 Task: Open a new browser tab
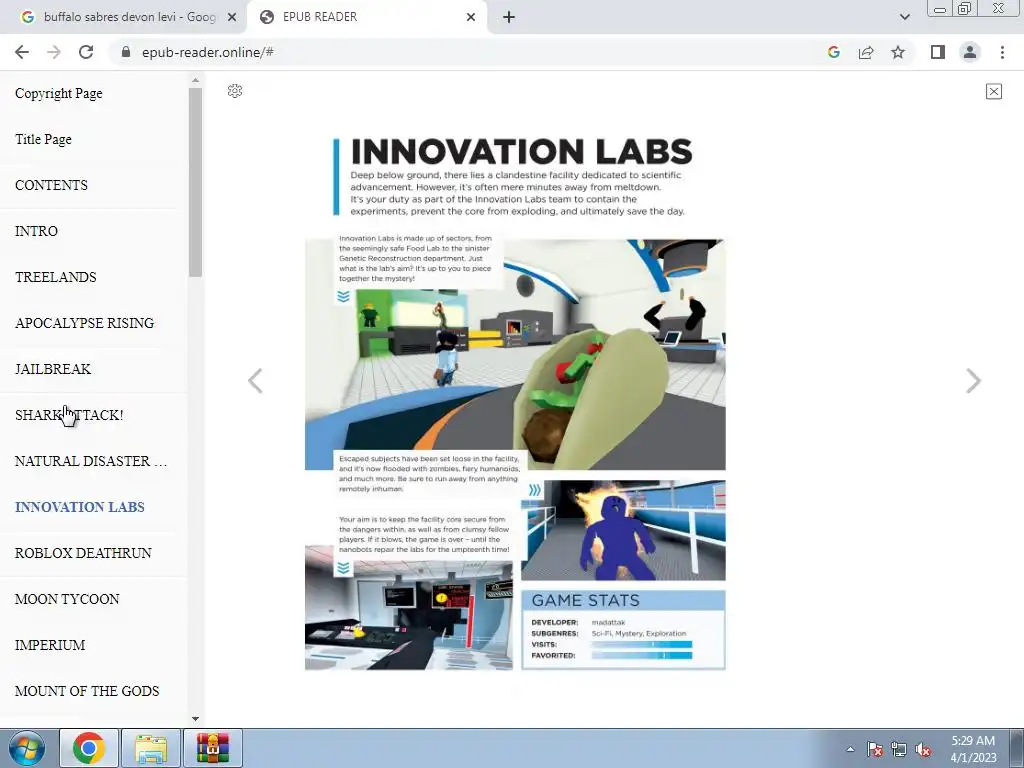coord(509,17)
